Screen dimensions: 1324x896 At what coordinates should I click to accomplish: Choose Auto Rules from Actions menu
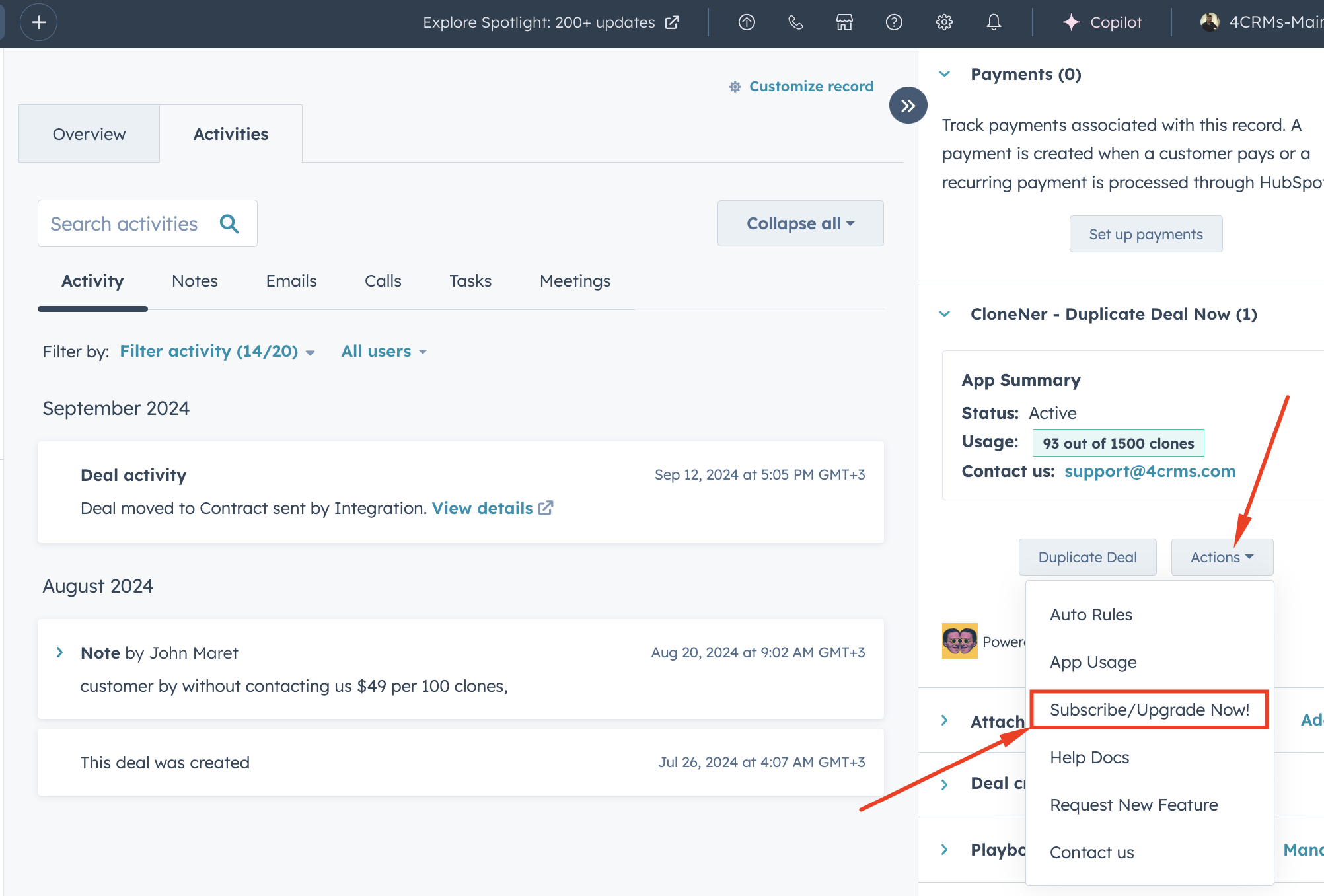point(1091,615)
